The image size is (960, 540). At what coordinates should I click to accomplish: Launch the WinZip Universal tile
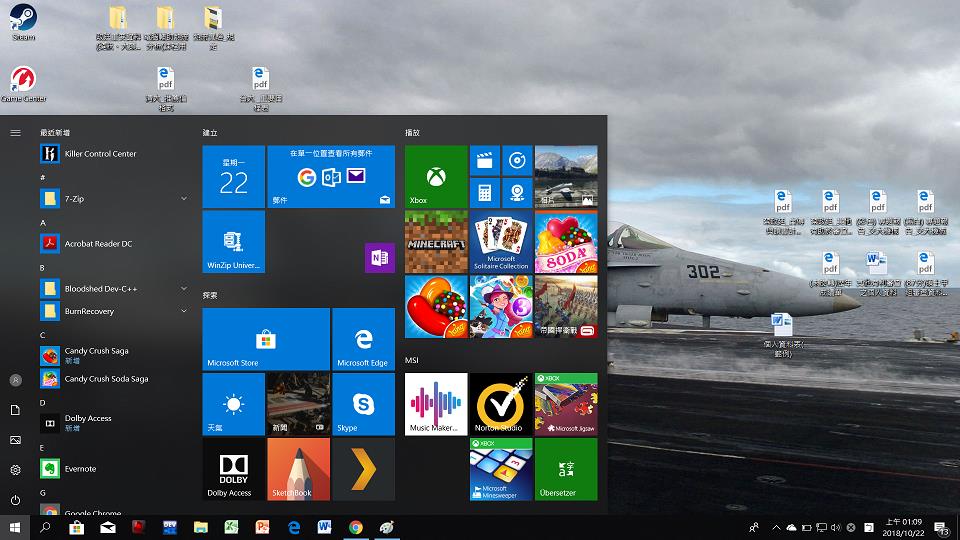pos(233,241)
